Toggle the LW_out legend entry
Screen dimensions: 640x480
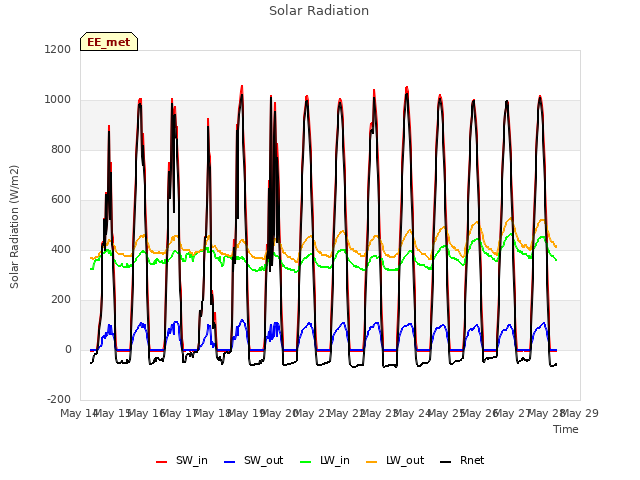click(x=395, y=460)
